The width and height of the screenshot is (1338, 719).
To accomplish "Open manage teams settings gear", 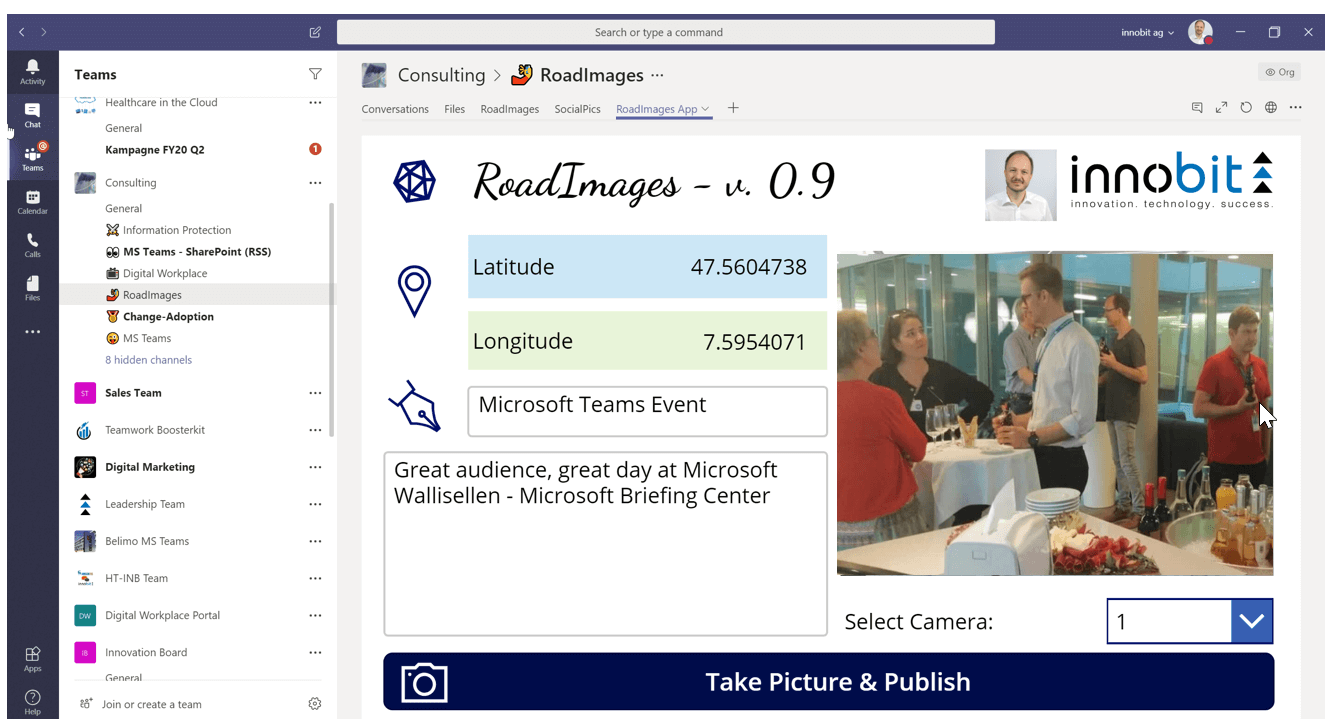I will click(x=315, y=704).
